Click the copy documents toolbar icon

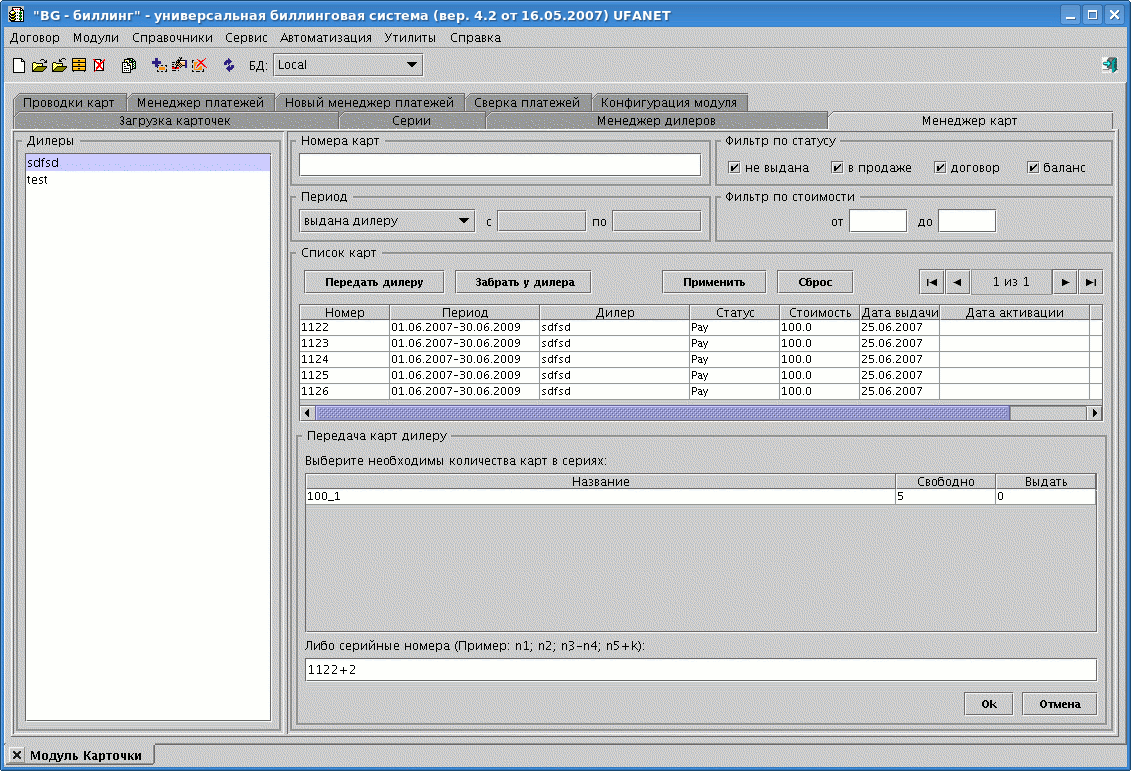(x=129, y=65)
